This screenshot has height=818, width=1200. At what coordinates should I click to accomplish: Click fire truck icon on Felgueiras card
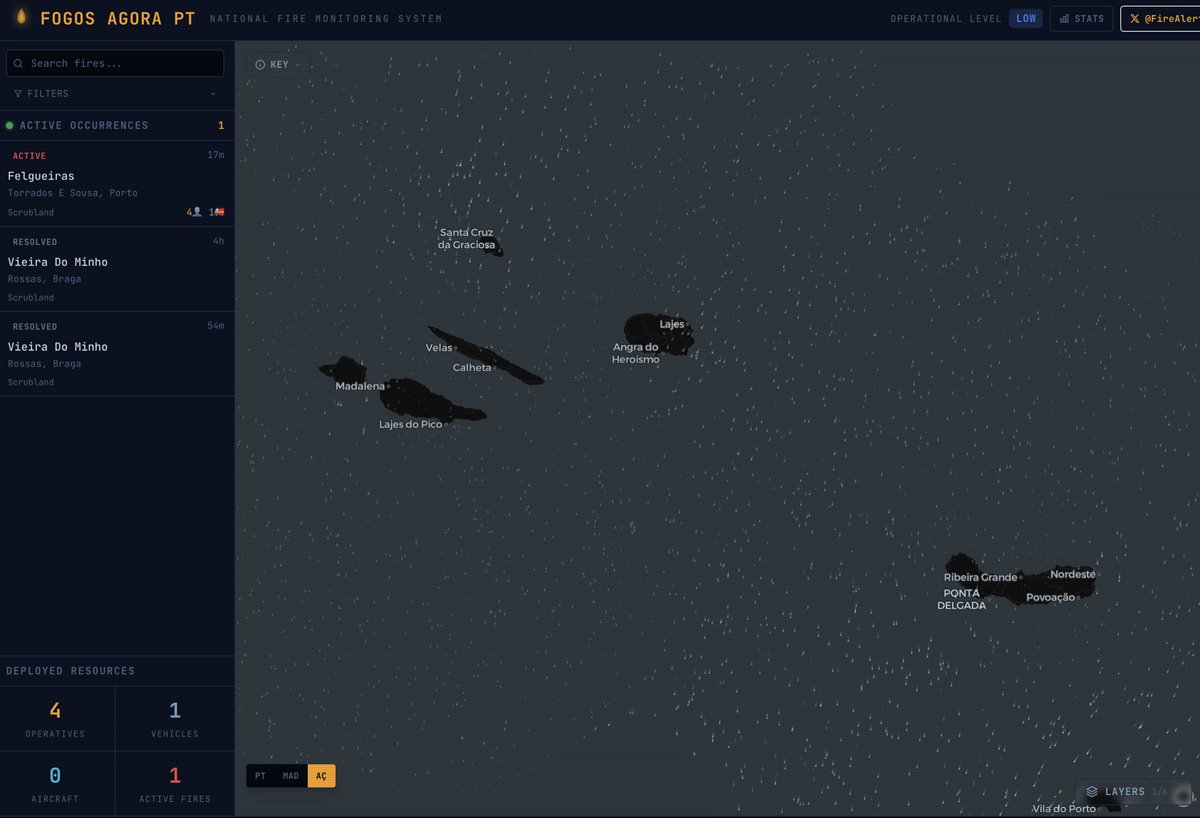coord(219,212)
